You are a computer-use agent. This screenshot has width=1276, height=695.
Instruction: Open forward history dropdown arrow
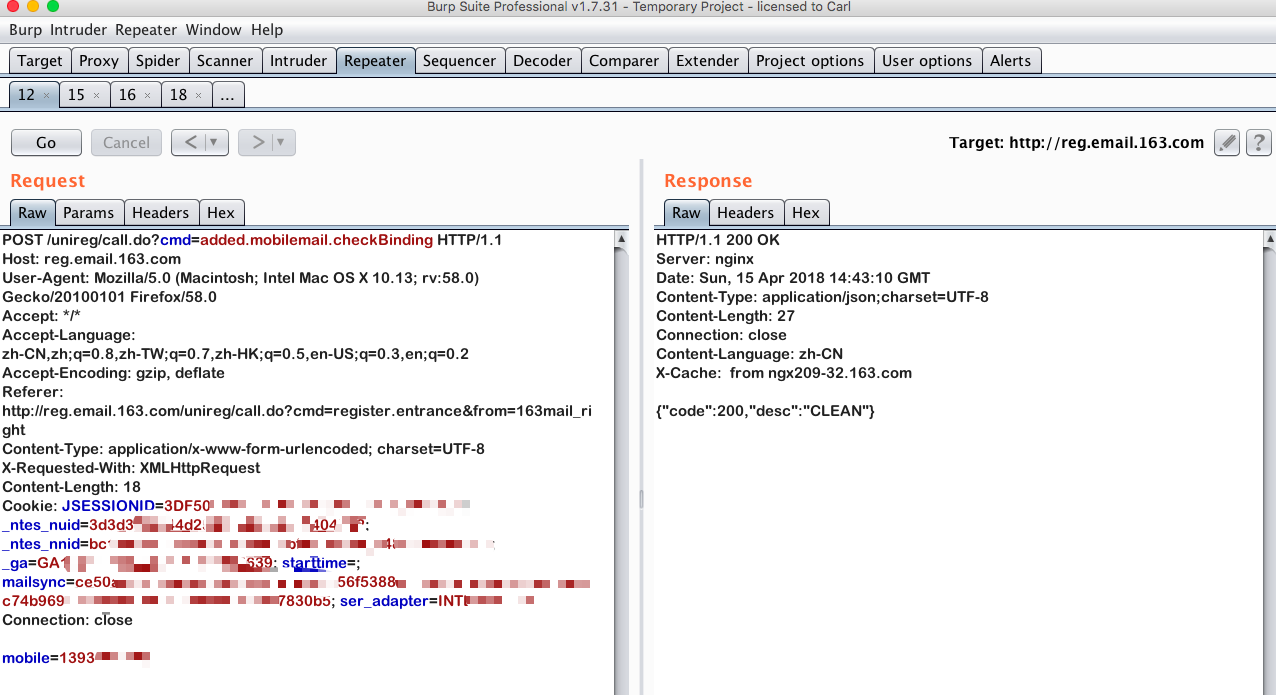click(x=282, y=143)
